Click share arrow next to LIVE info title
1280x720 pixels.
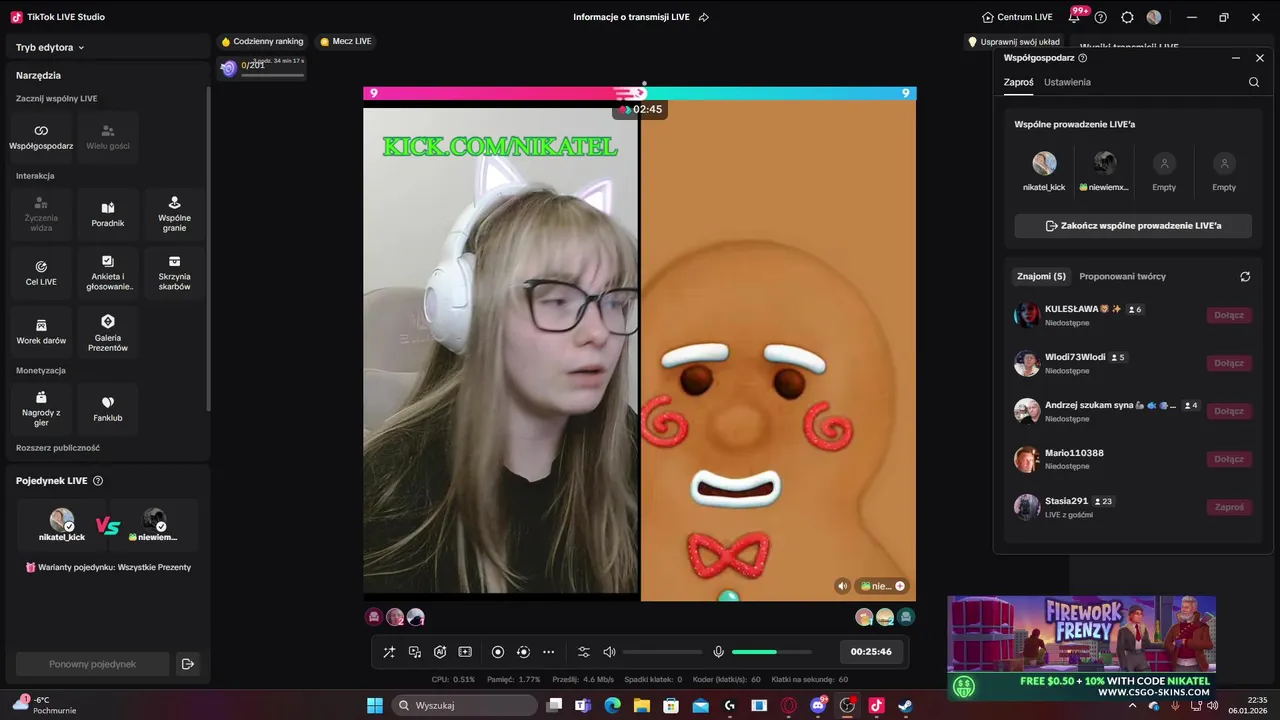(703, 17)
